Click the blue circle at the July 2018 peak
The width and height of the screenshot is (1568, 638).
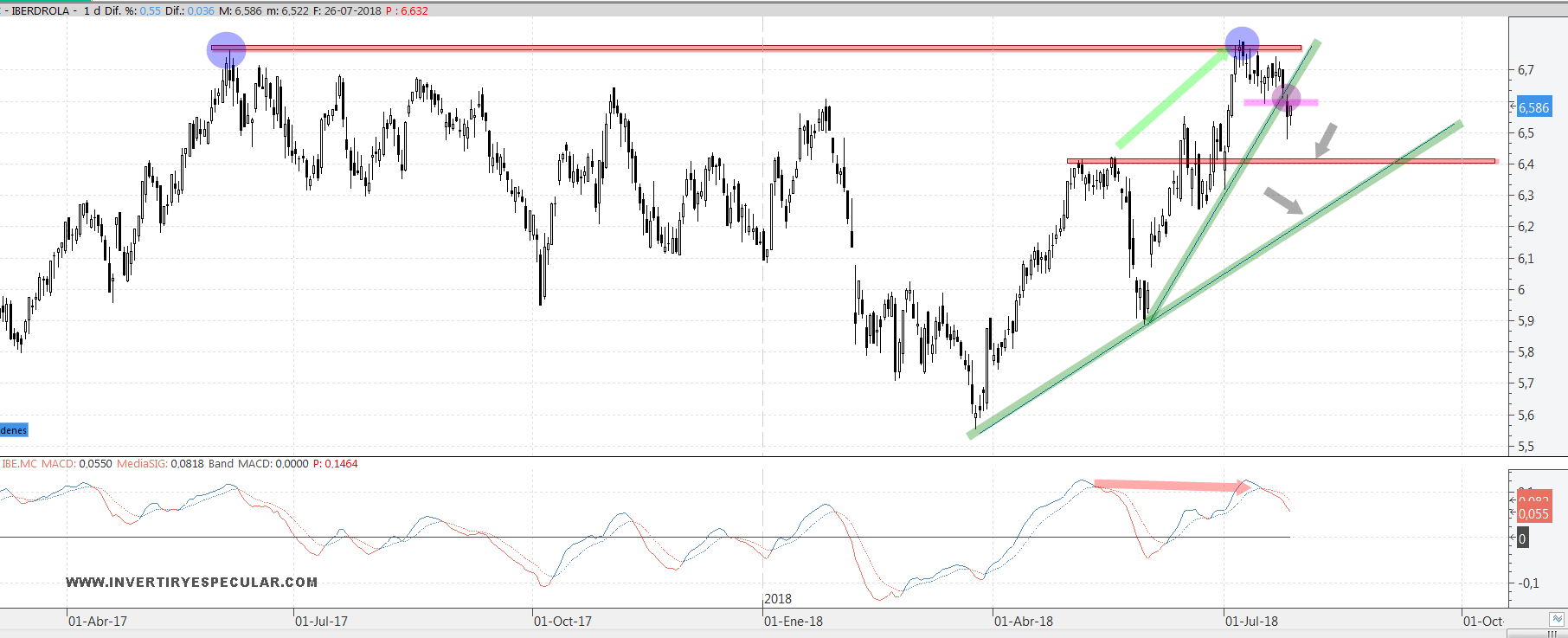pos(1242,43)
